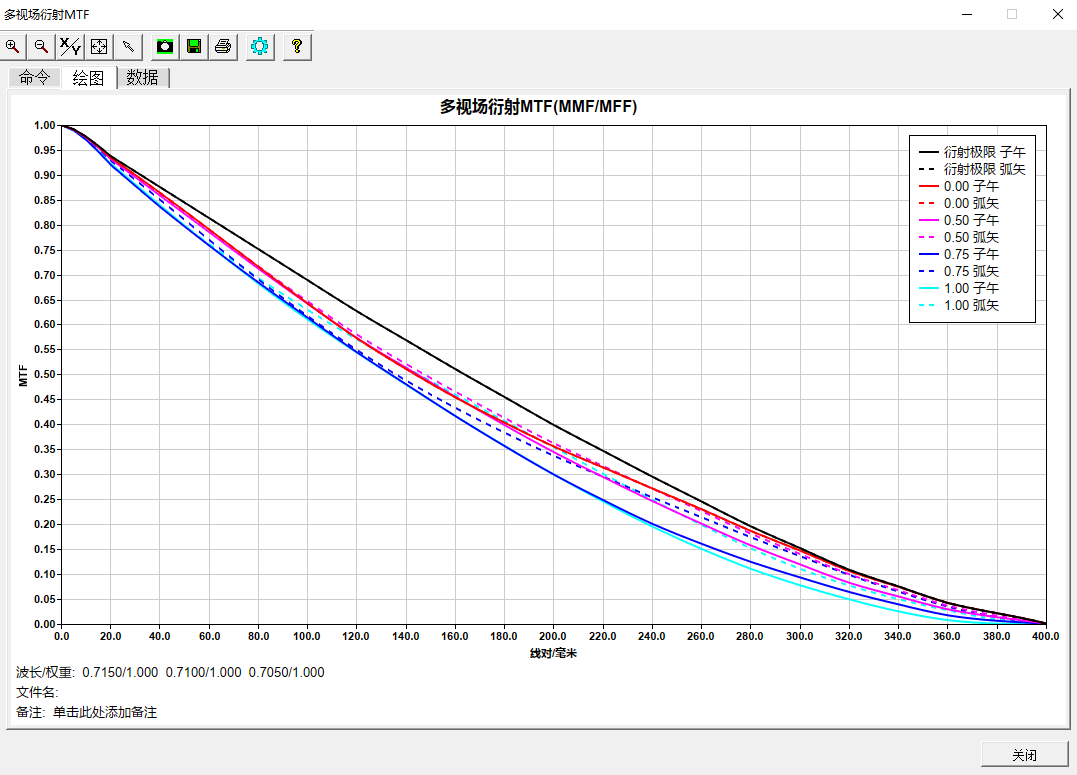Switch to the 命令 tab

pyautogui.click(x=34, y=77)
